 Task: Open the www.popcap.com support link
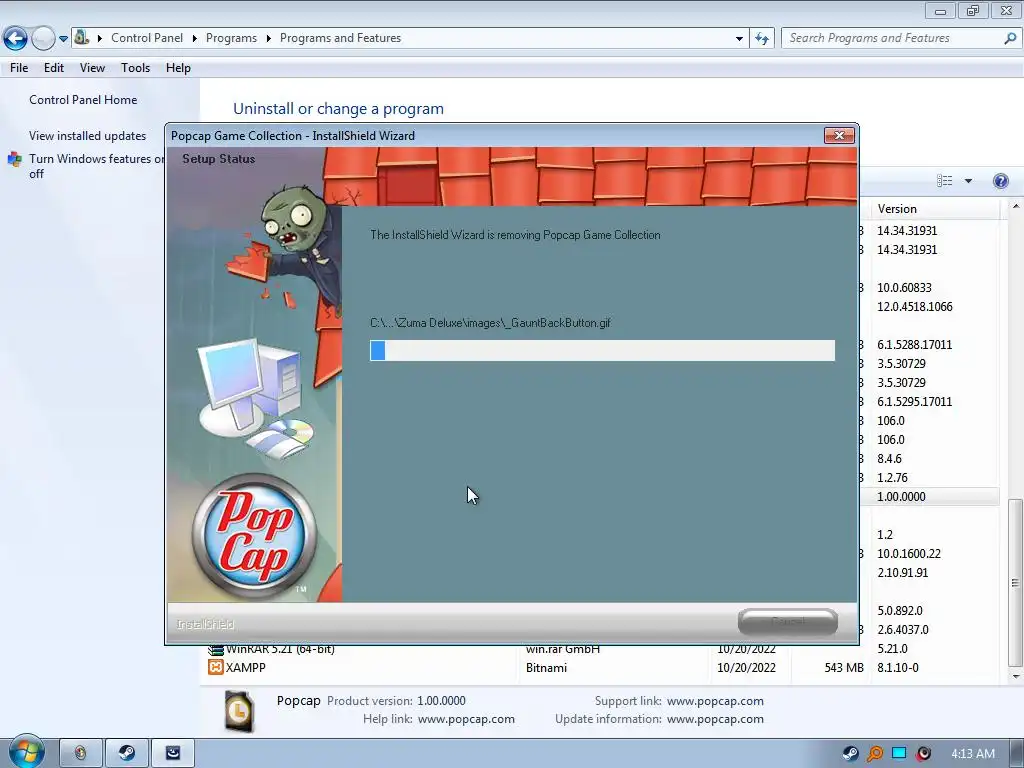(x=715, y=701)
